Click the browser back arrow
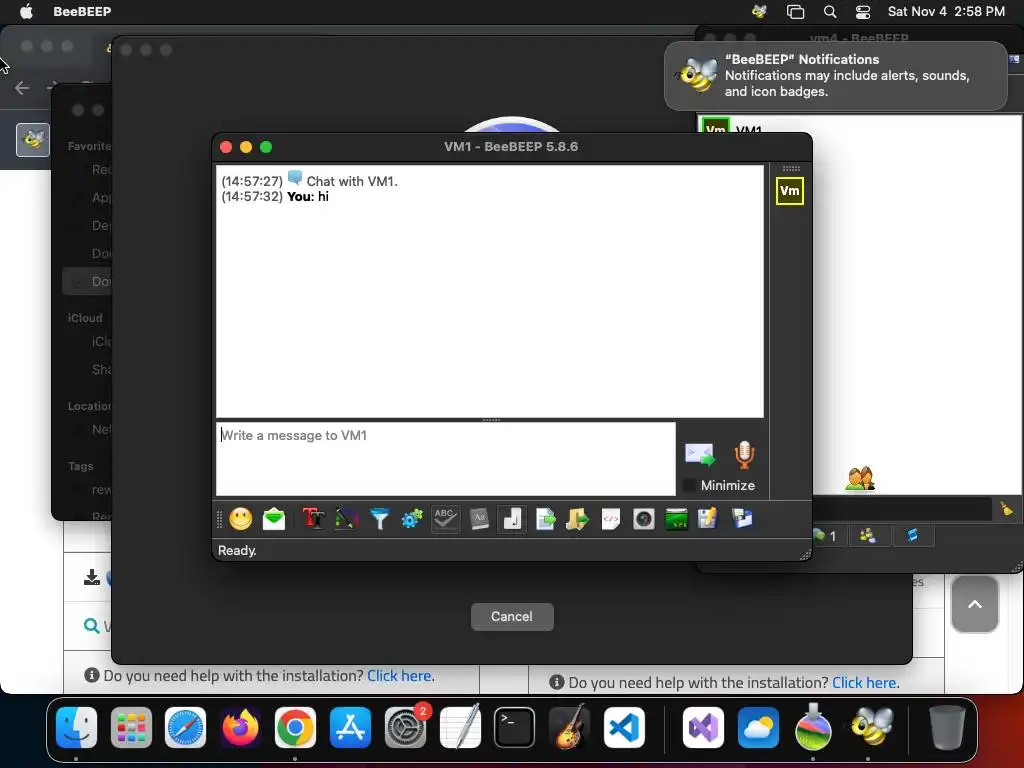This screenshot has width=1024, height=768. 22,88
